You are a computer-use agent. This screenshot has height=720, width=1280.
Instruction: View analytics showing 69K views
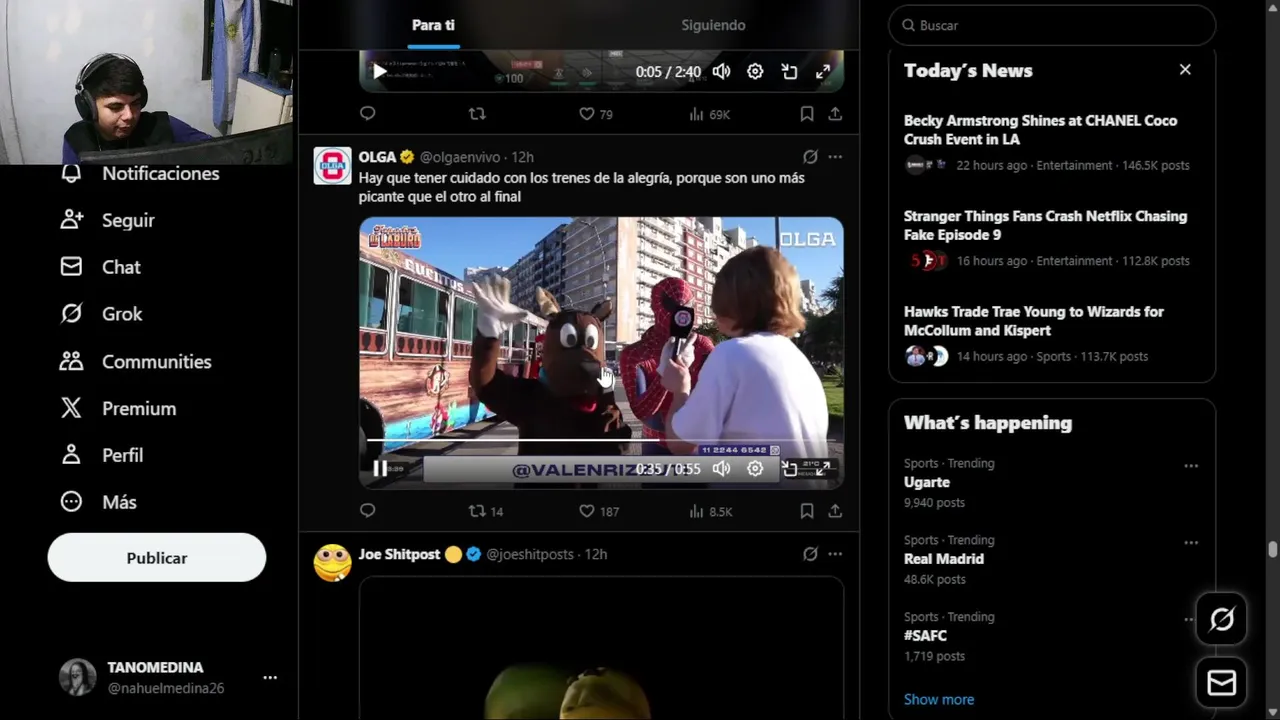[709, 114]
